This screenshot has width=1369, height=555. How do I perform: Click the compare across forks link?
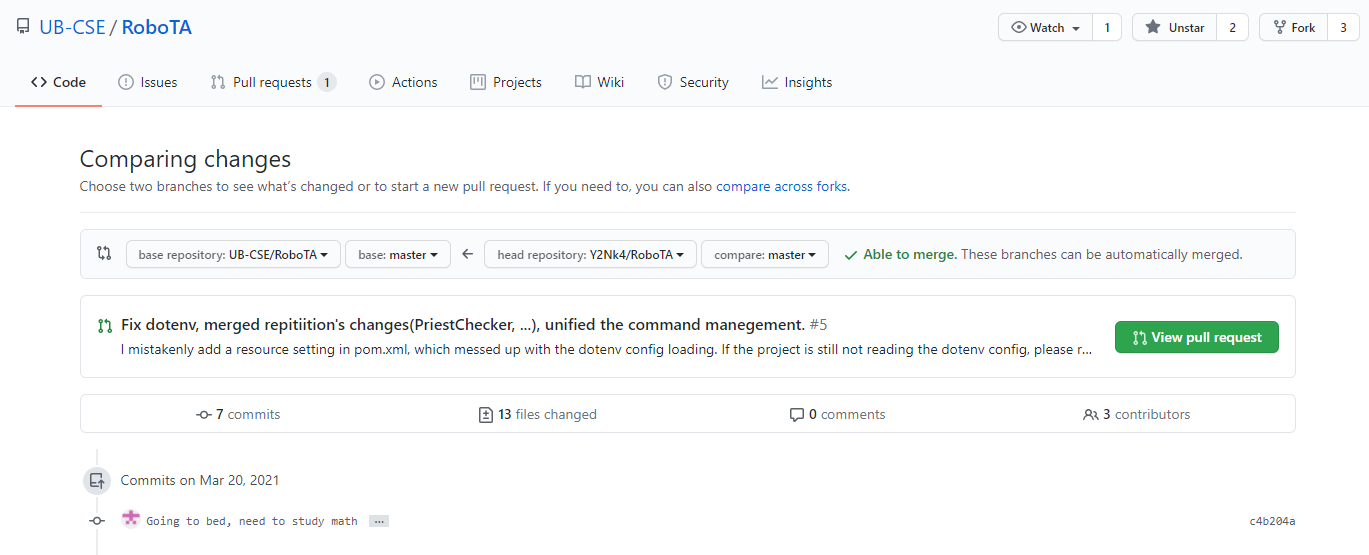tap(781, 186)
